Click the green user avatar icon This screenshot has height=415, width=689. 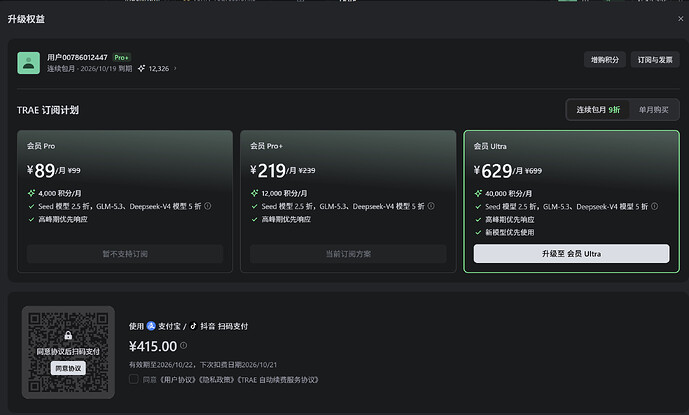point(29,63)
